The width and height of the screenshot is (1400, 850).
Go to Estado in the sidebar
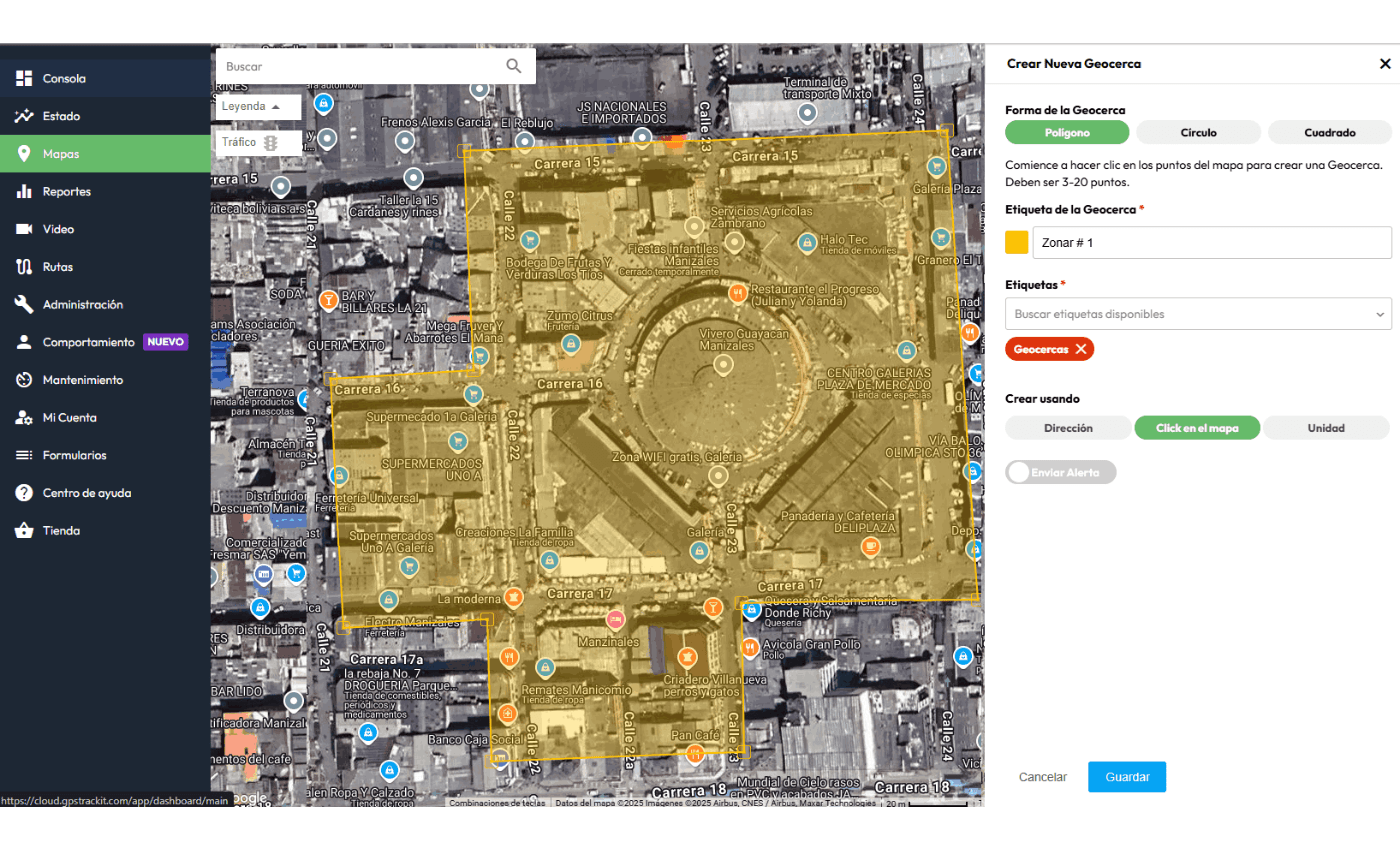105,116
